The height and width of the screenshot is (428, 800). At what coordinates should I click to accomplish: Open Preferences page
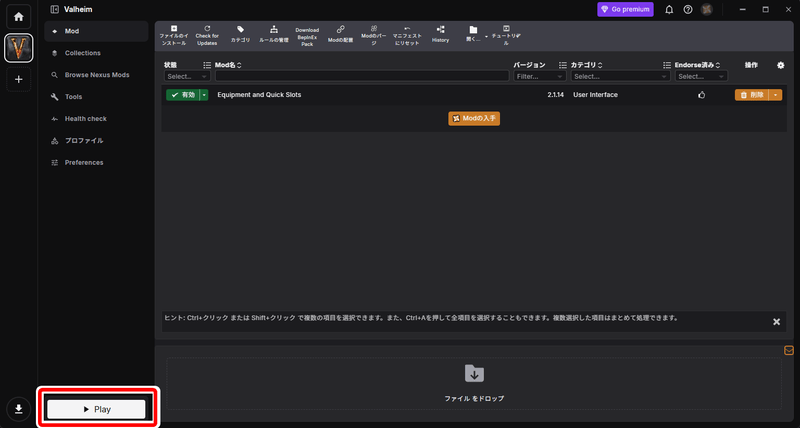(96, 163)
